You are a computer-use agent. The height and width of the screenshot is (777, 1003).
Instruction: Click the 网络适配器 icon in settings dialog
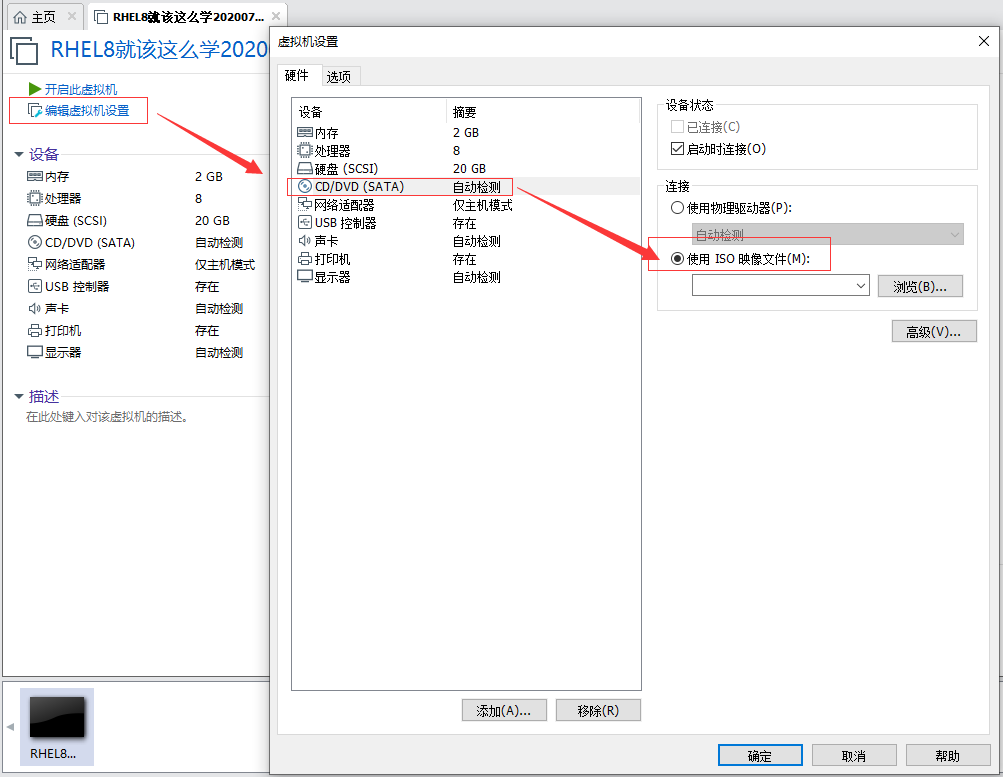pos(305,205)
